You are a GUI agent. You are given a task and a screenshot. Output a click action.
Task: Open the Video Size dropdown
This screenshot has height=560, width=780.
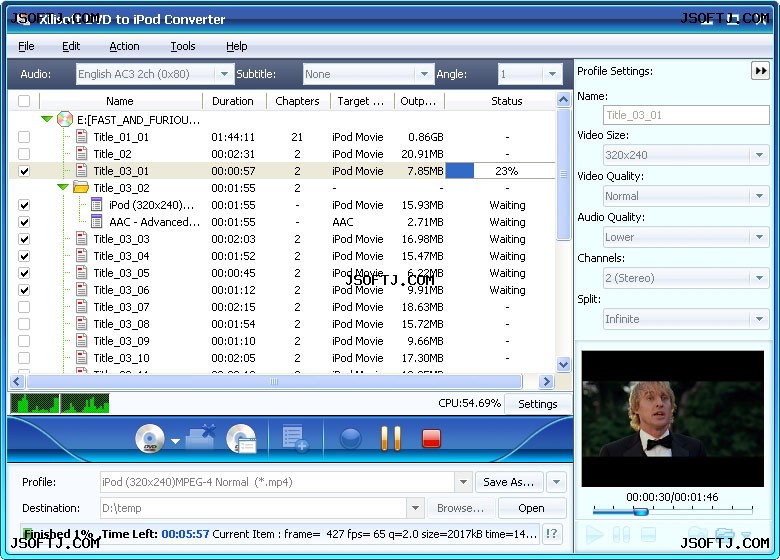[x=759, y=155]
